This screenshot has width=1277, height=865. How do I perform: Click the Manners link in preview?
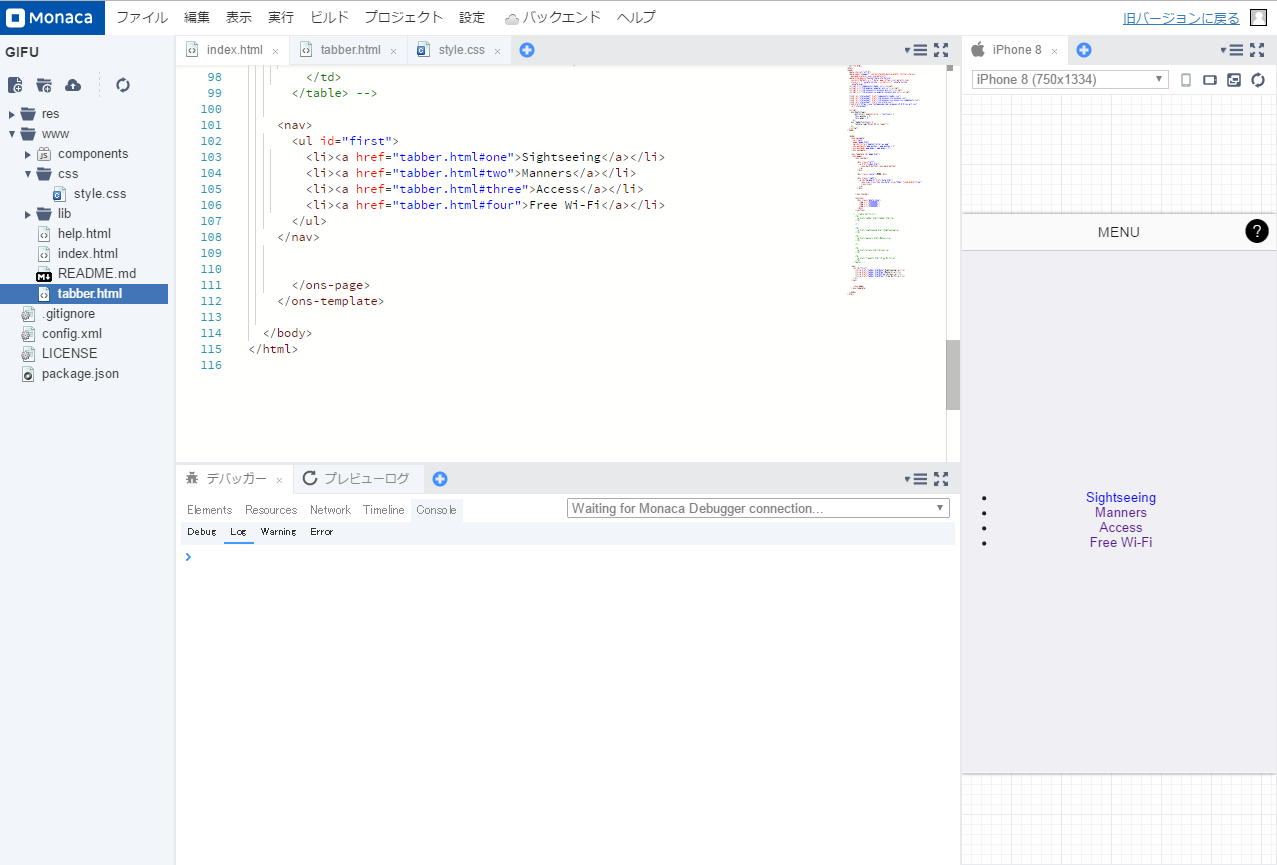click(x=1121, y=512)
